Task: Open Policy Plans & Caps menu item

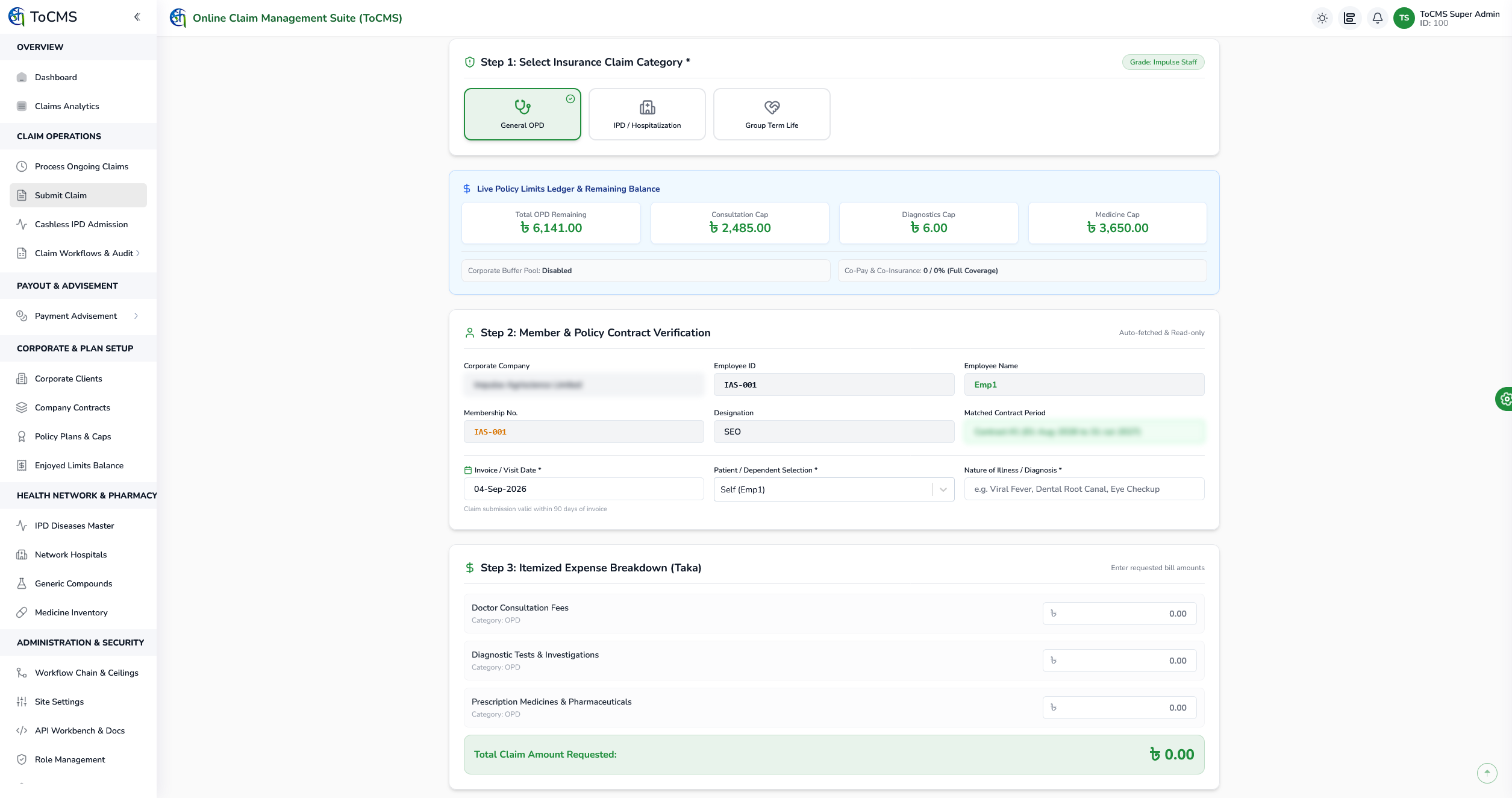Action: (78, 436)
